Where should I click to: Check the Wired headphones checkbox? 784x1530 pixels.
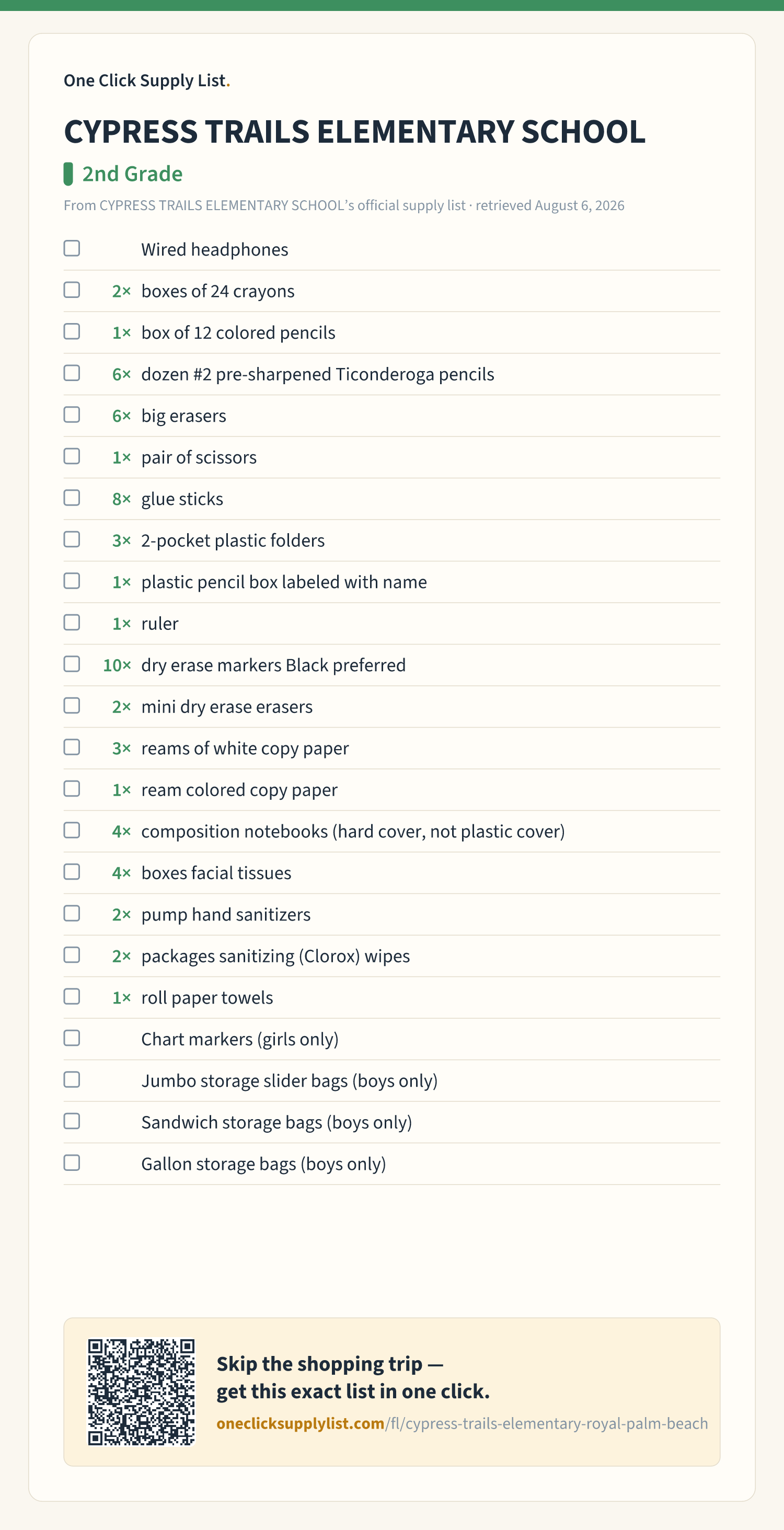click(72, 248)
